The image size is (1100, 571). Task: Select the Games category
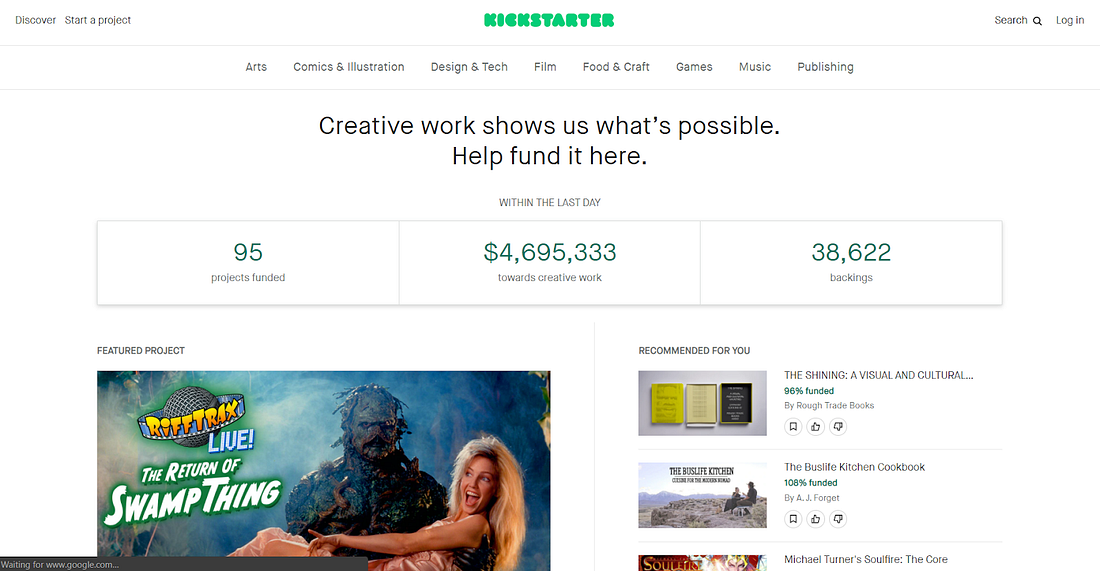pos(695,67)
